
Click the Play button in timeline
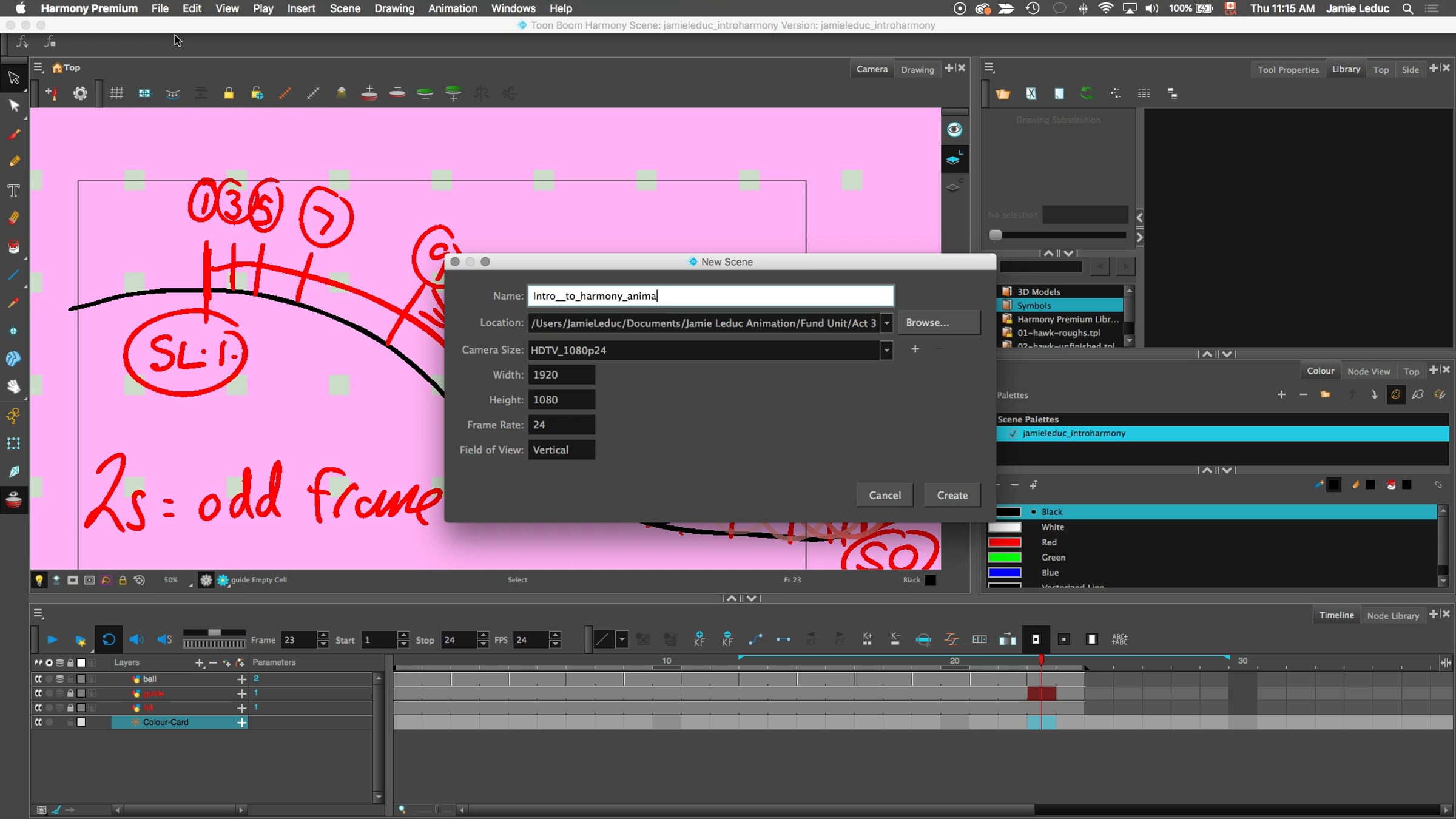pyautogui.click(x=52, y=639)
